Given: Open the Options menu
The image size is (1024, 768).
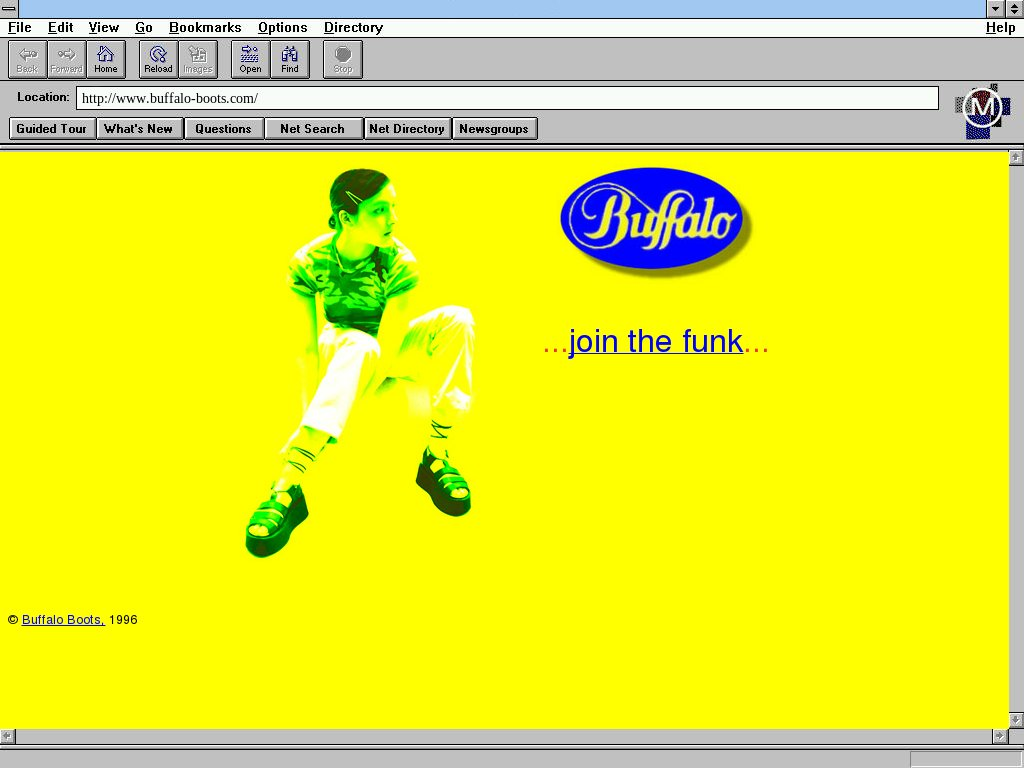Looking at the screenshot, I should (x=282, y=28).
